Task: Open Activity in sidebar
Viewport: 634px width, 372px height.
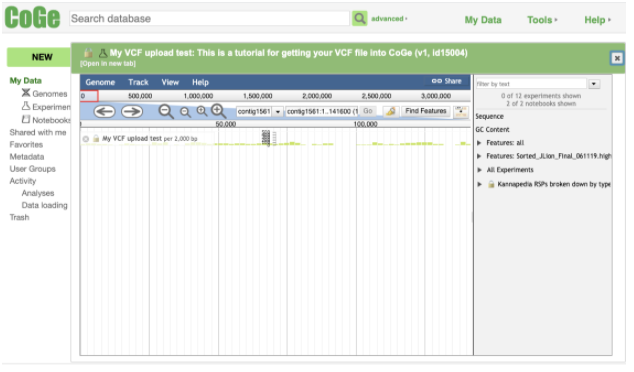Action: pos(23,181)
